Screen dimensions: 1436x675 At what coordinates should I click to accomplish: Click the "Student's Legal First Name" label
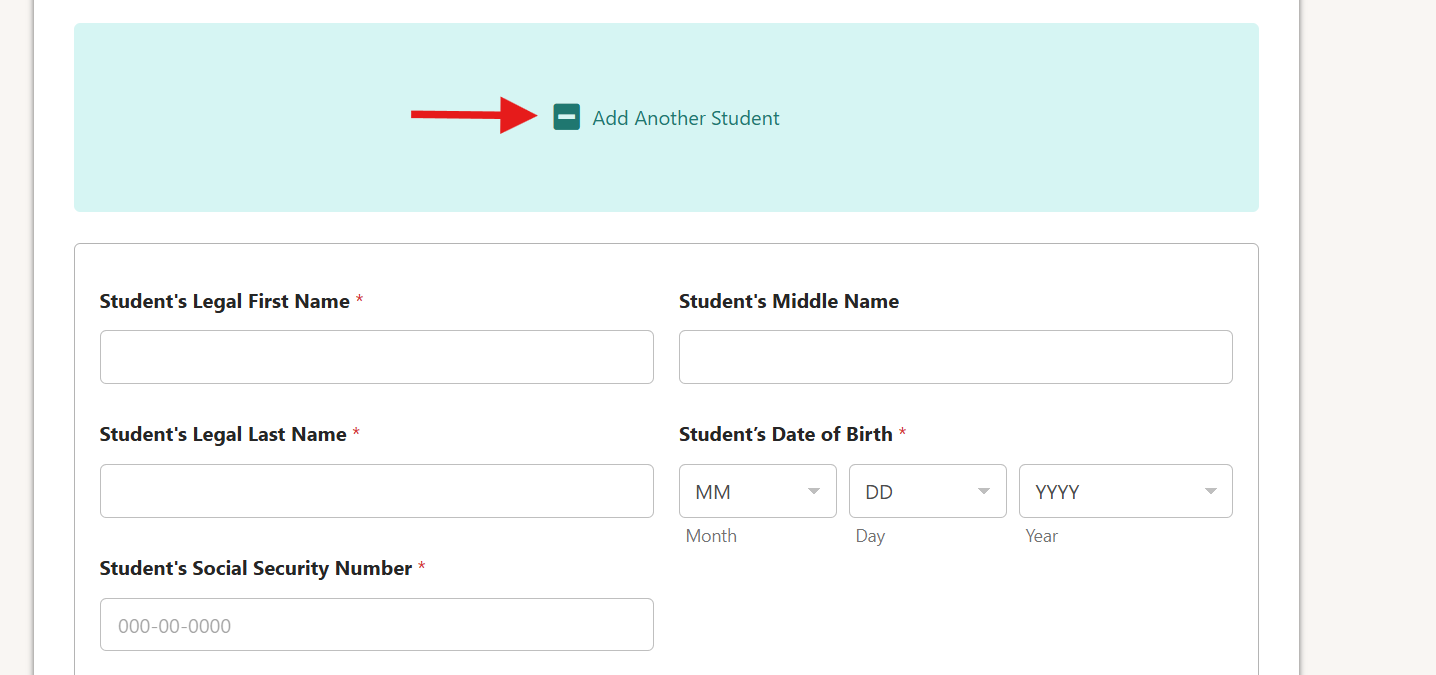pyautogui.click(x=225, y=301)
